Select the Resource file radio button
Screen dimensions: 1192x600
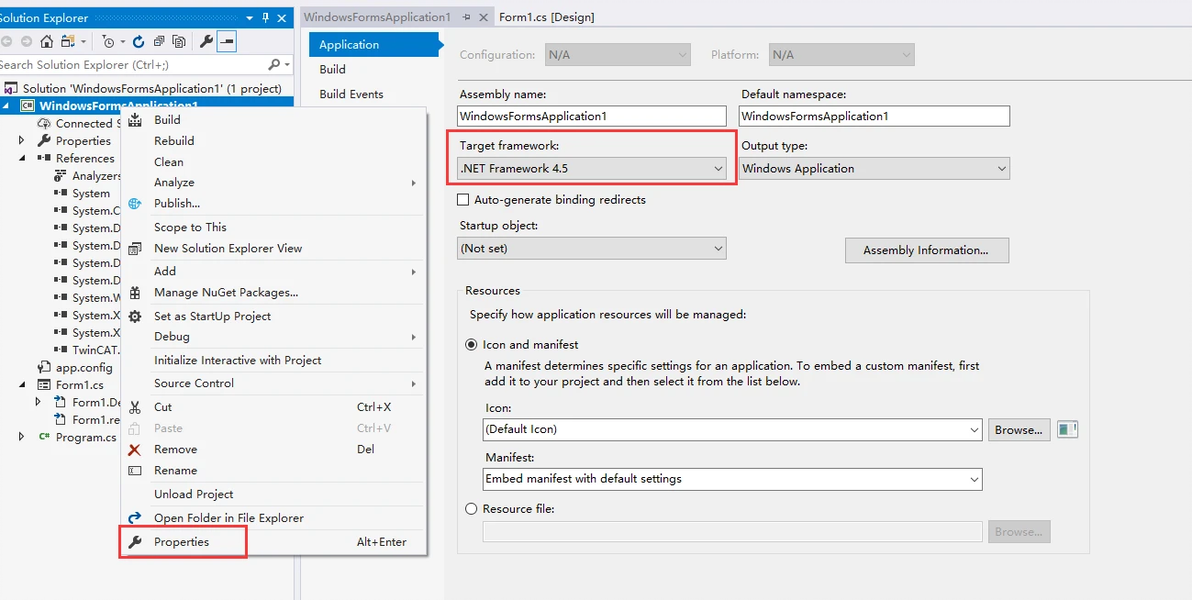(x=471, y=509)
